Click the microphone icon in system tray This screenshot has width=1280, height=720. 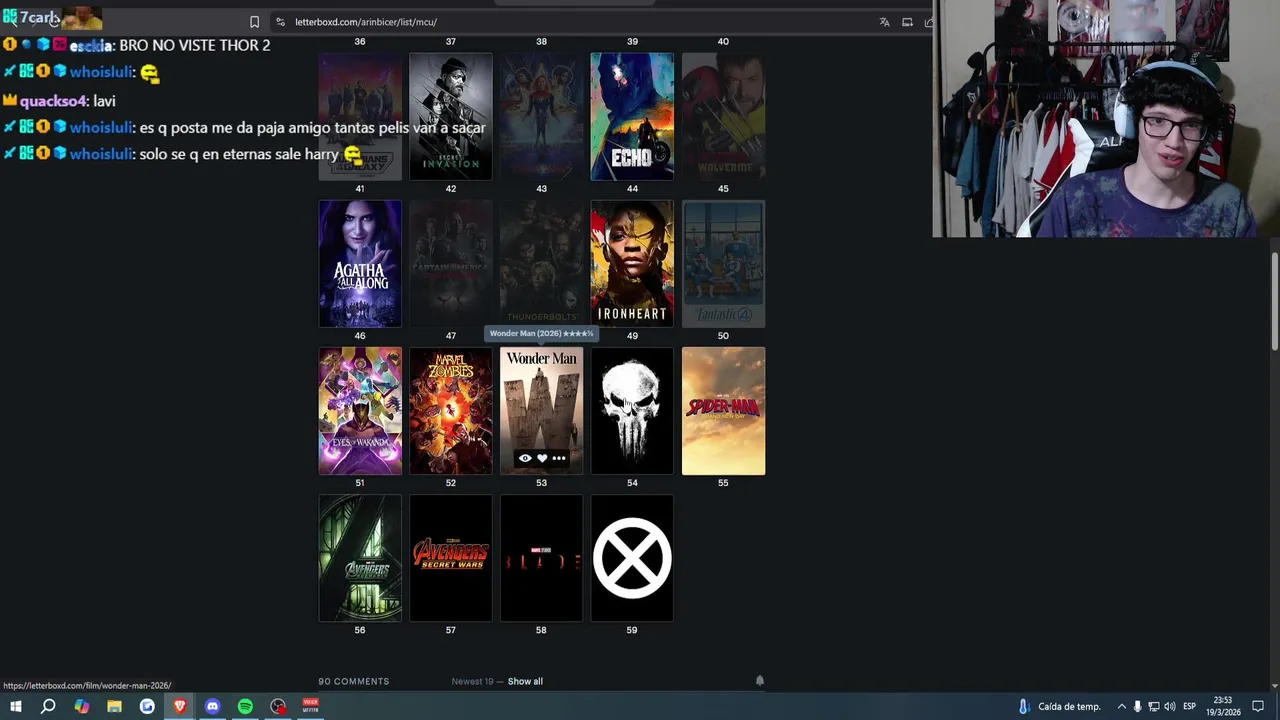point(1137,706)
